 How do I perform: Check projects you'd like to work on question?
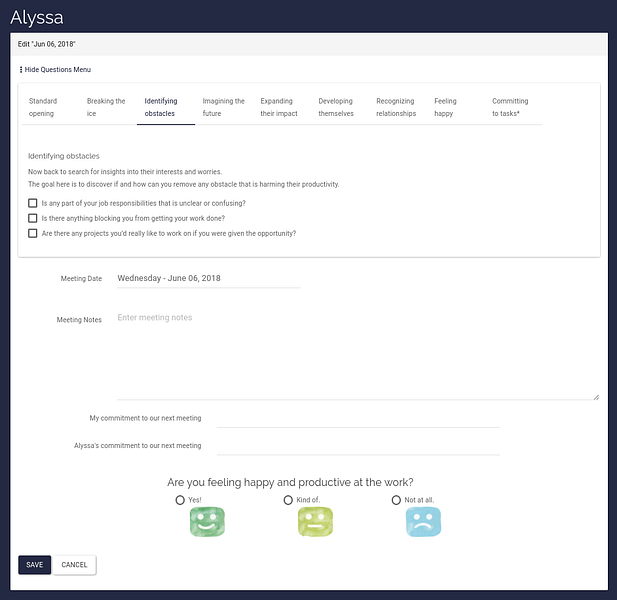click(33, 233)
